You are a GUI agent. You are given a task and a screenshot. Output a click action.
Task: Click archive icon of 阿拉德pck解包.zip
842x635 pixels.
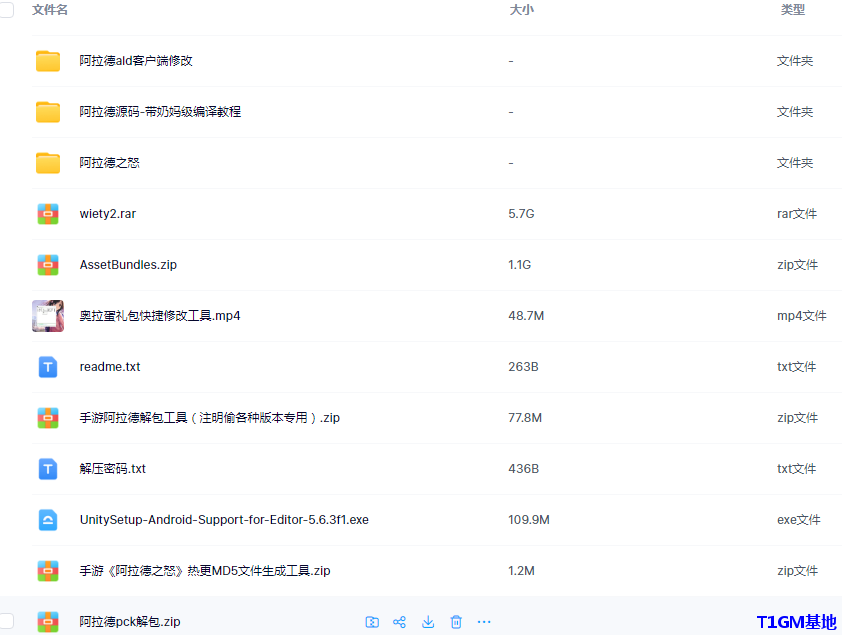(x=48, y=622)
